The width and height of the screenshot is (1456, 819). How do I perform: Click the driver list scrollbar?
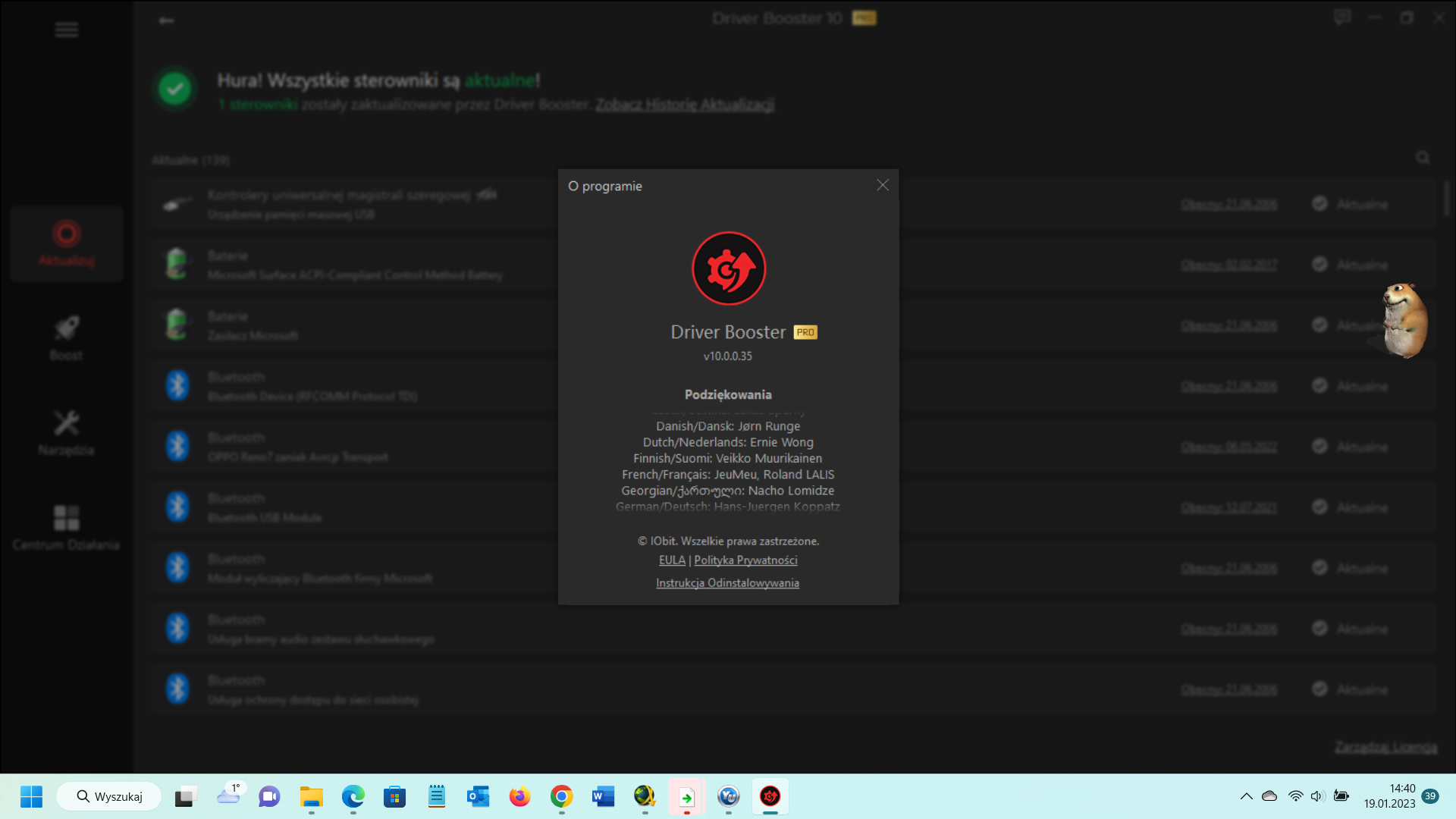click(1446, 199)
